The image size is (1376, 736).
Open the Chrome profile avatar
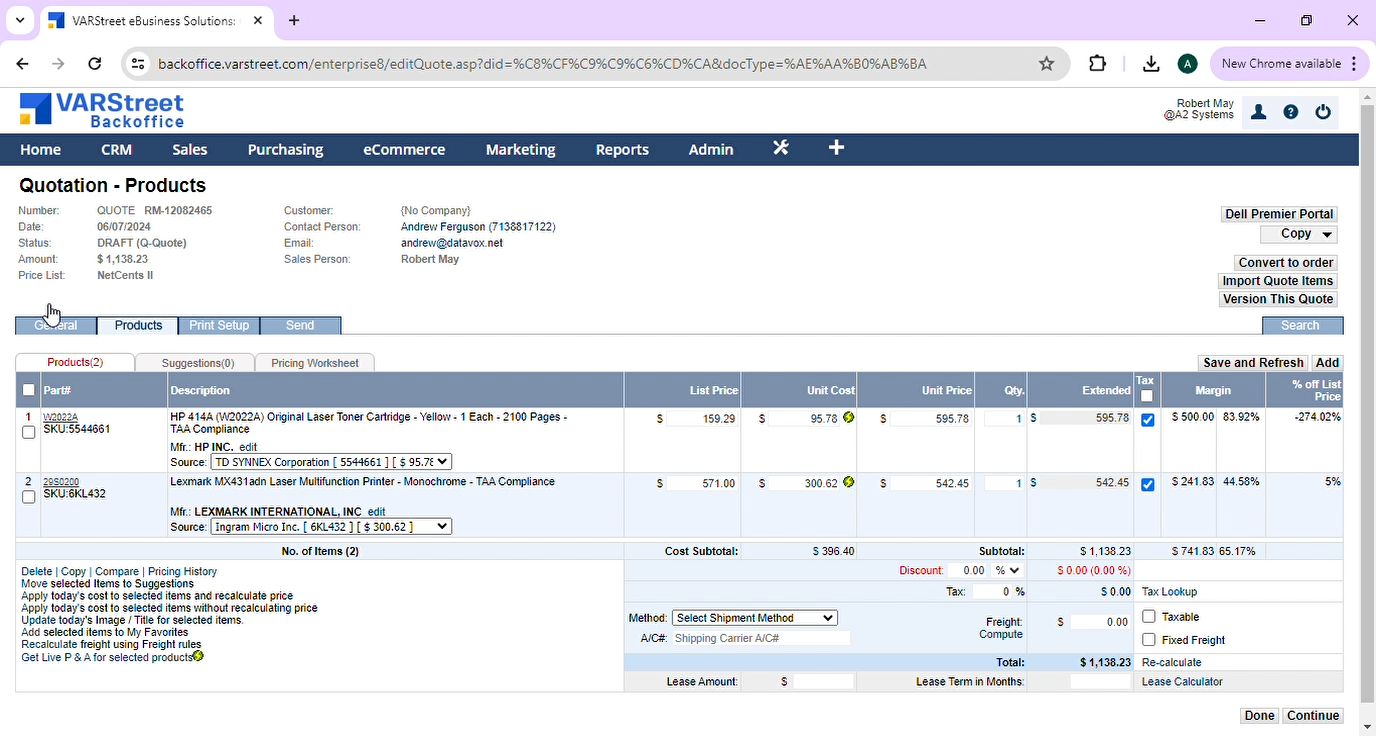tap(1187, 64)
